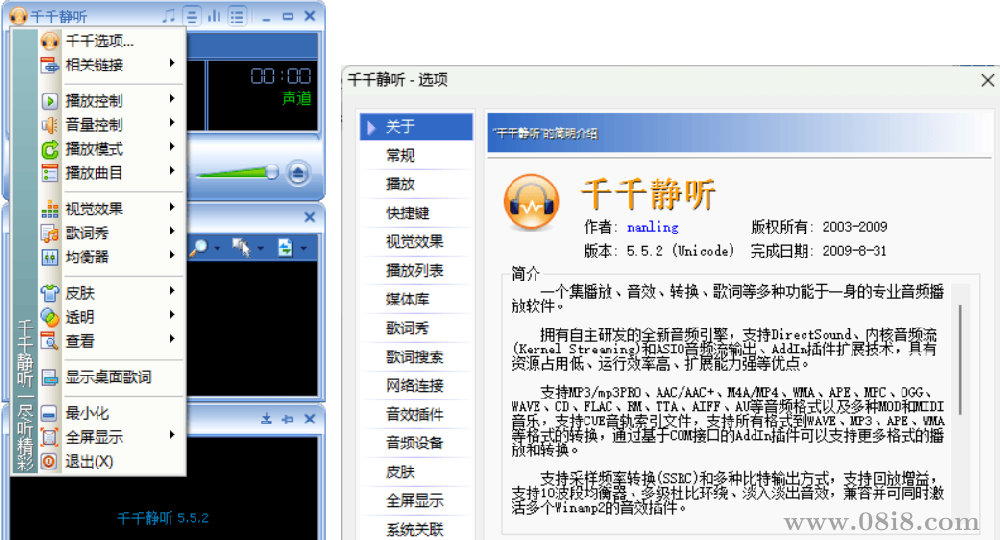The image size is (1000, 540).
Task: Click the 00:00 time display
Action: 281,77
